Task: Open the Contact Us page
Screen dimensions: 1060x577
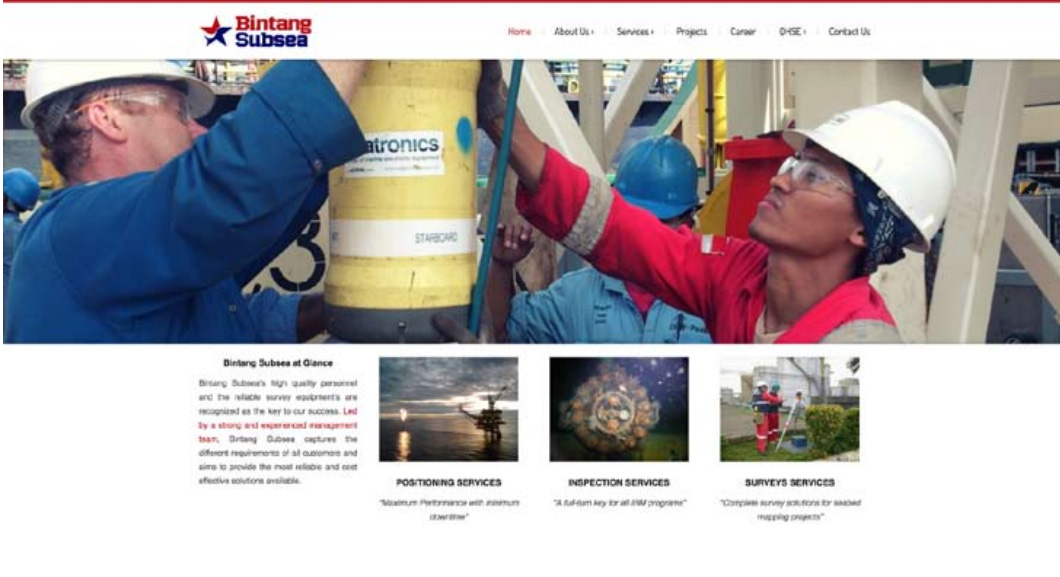Action: point(849,32)
